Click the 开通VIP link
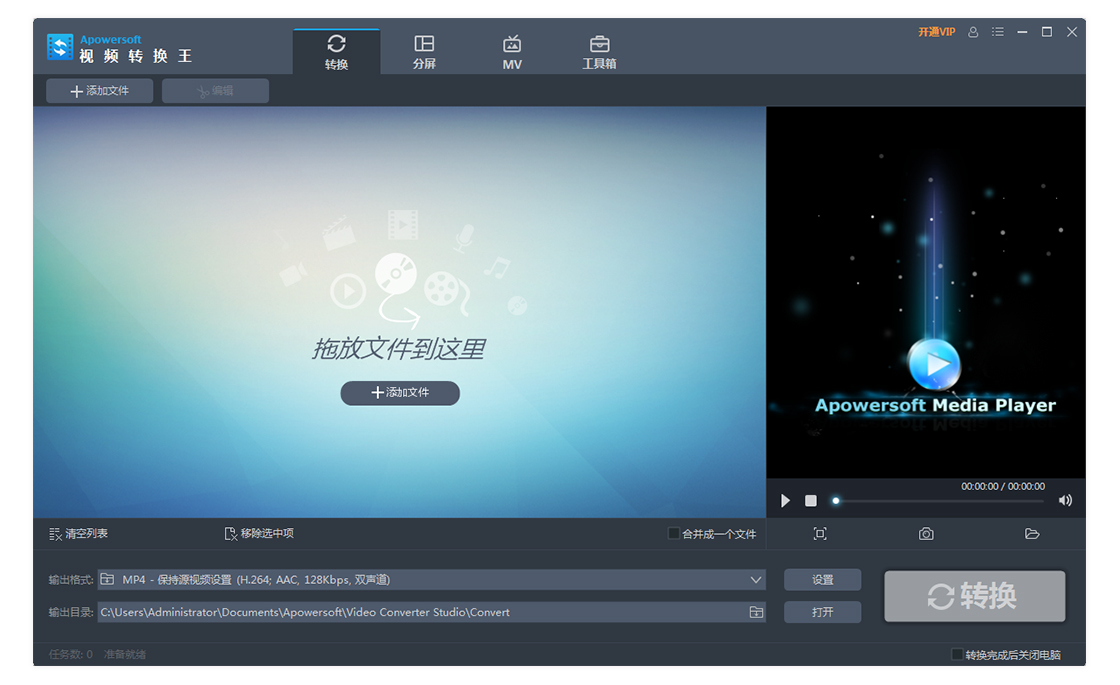This screenshot has width=1120, height=685. pyautogui.click(x=936, y=32)
